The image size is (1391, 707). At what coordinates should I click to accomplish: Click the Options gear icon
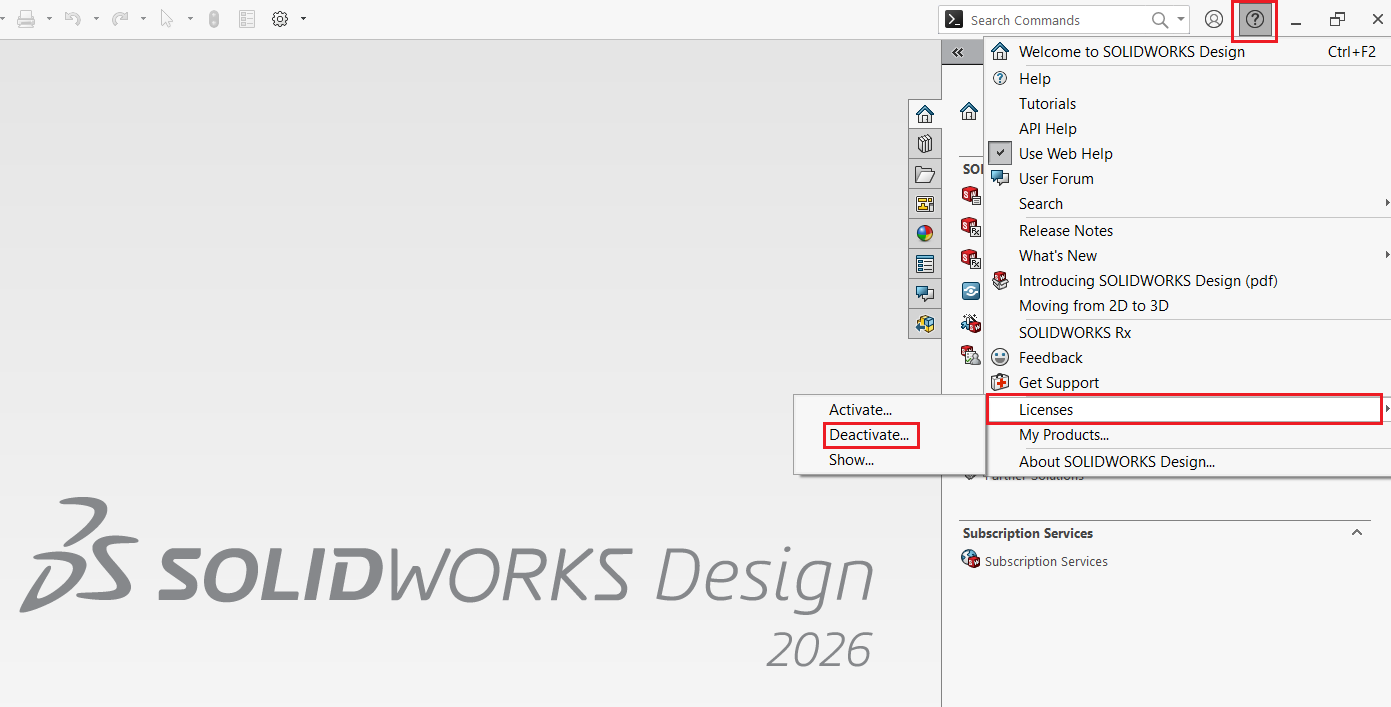tap(280, 19)
